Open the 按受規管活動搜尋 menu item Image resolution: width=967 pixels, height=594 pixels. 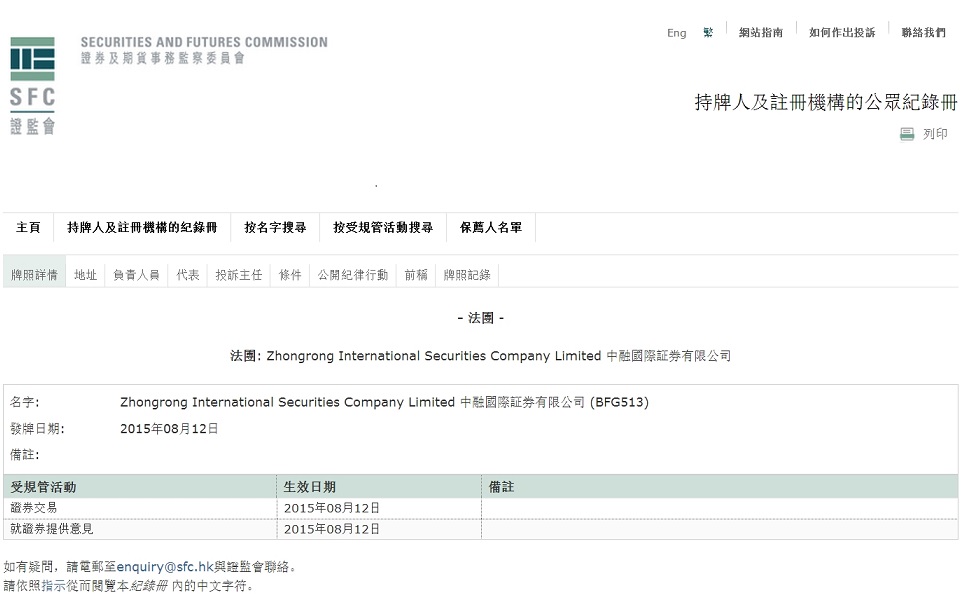(x=383, y=228)
